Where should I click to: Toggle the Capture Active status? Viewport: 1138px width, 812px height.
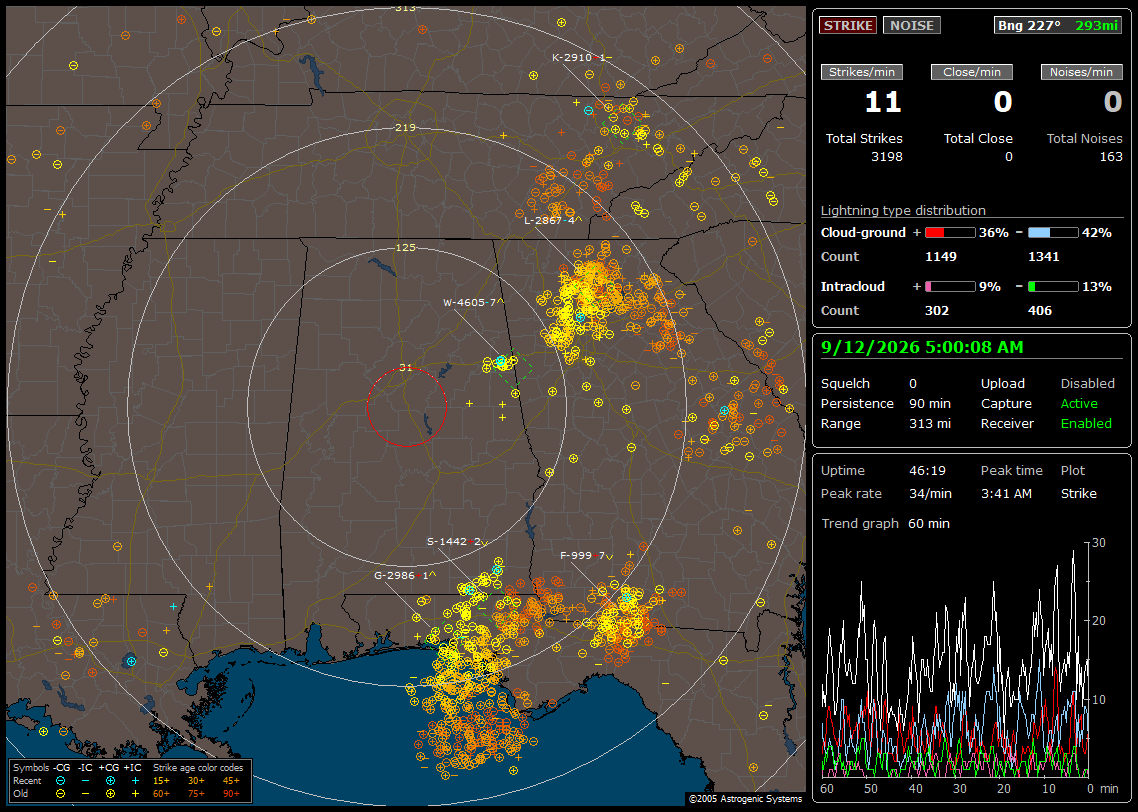coord(1078,404)
